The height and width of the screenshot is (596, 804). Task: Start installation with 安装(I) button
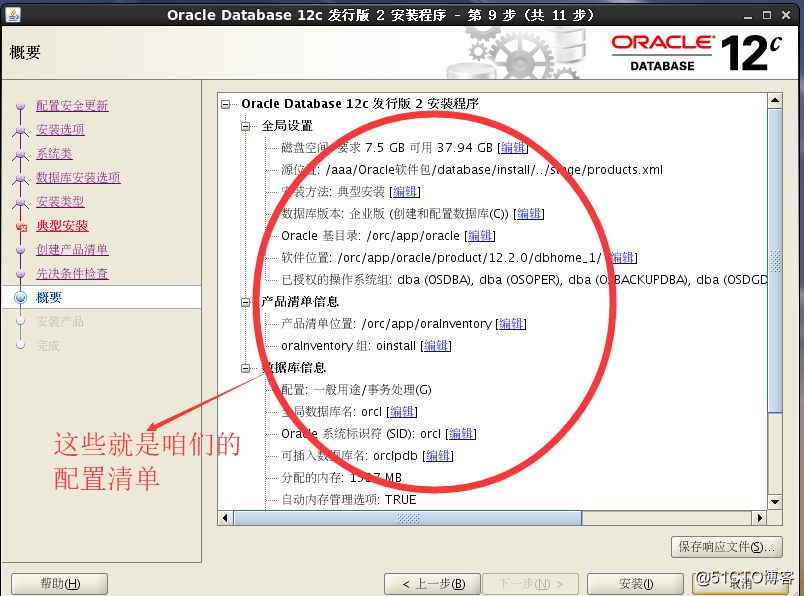635,584
